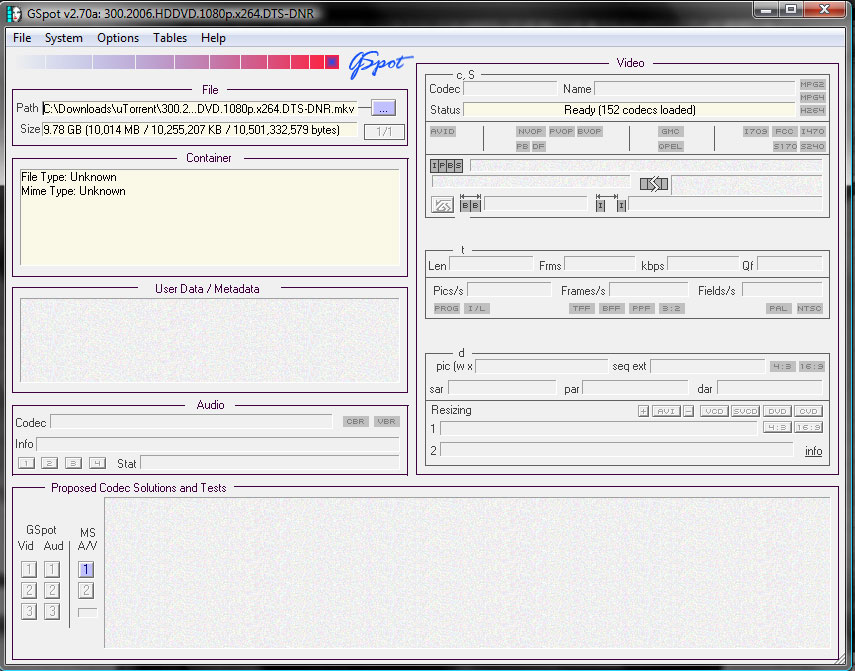Click audio stream button 2
The image size is (855, 671).
(x=49, y=463)
